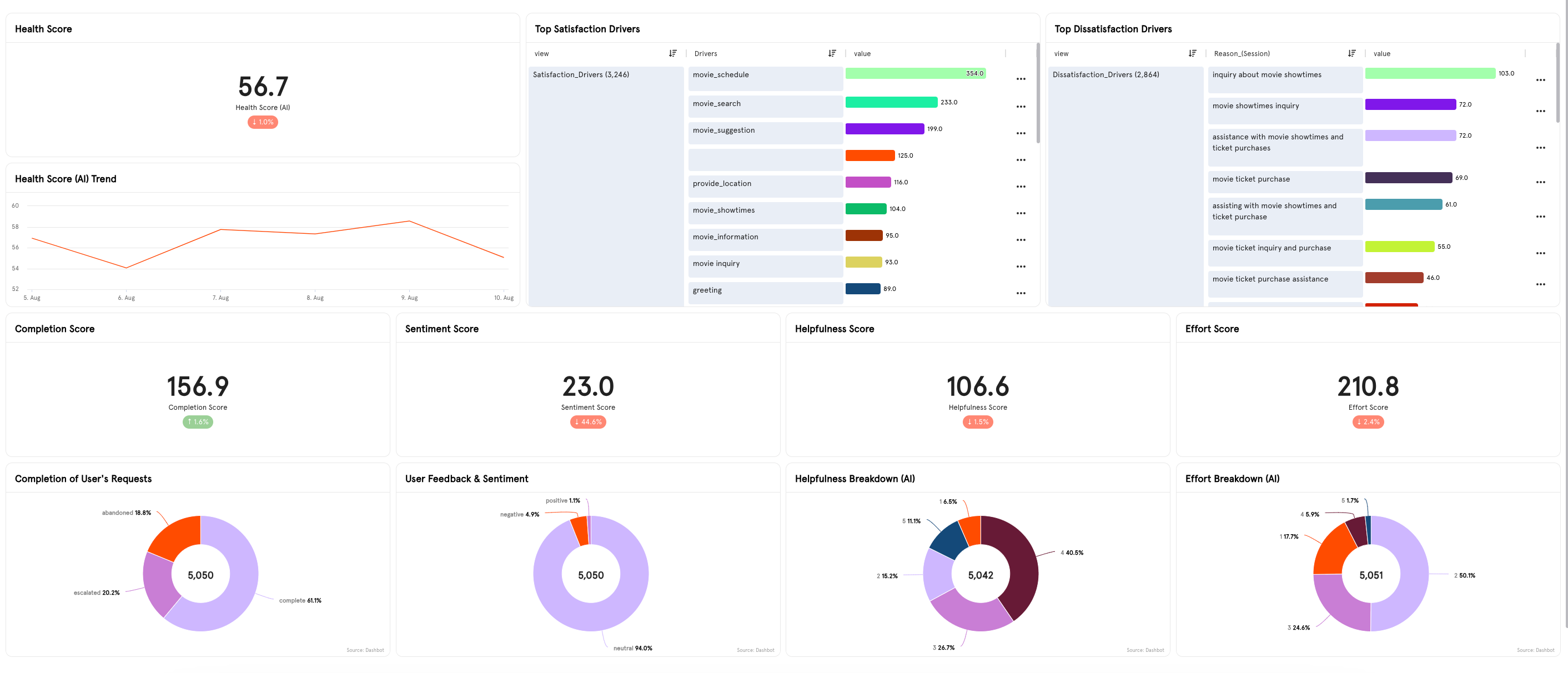Click the Helpfulness Score down 1.5% badge
The image size is (1568, 673).
click(x=978, y=423)
